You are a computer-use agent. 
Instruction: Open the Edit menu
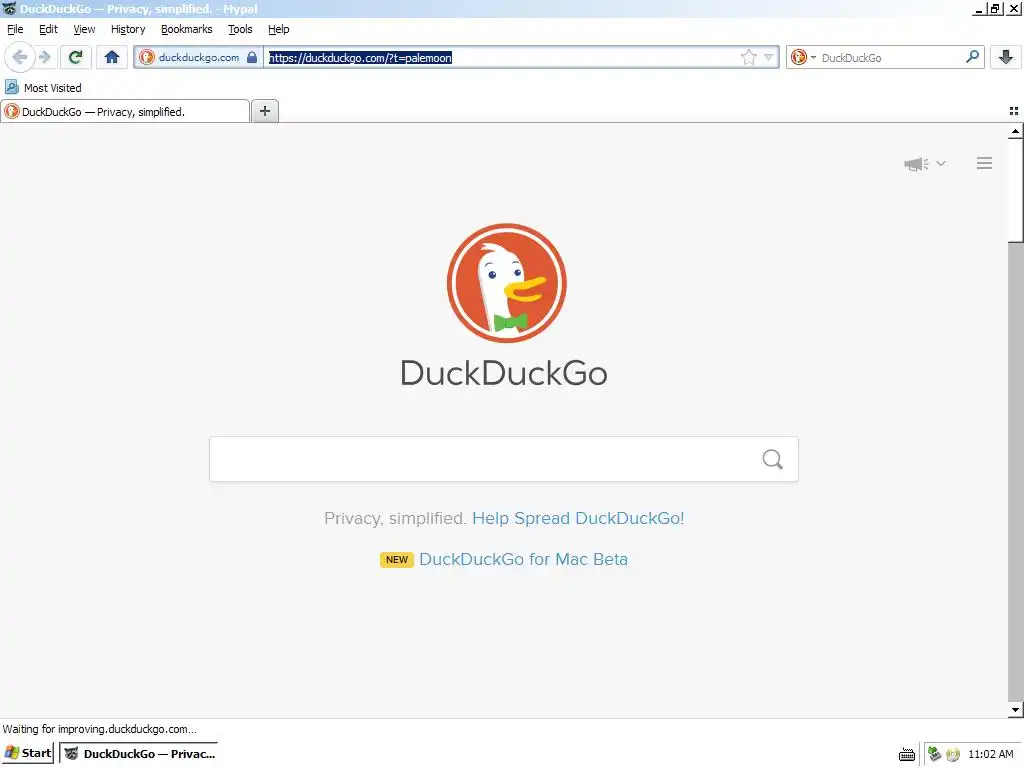coord(48,29)
